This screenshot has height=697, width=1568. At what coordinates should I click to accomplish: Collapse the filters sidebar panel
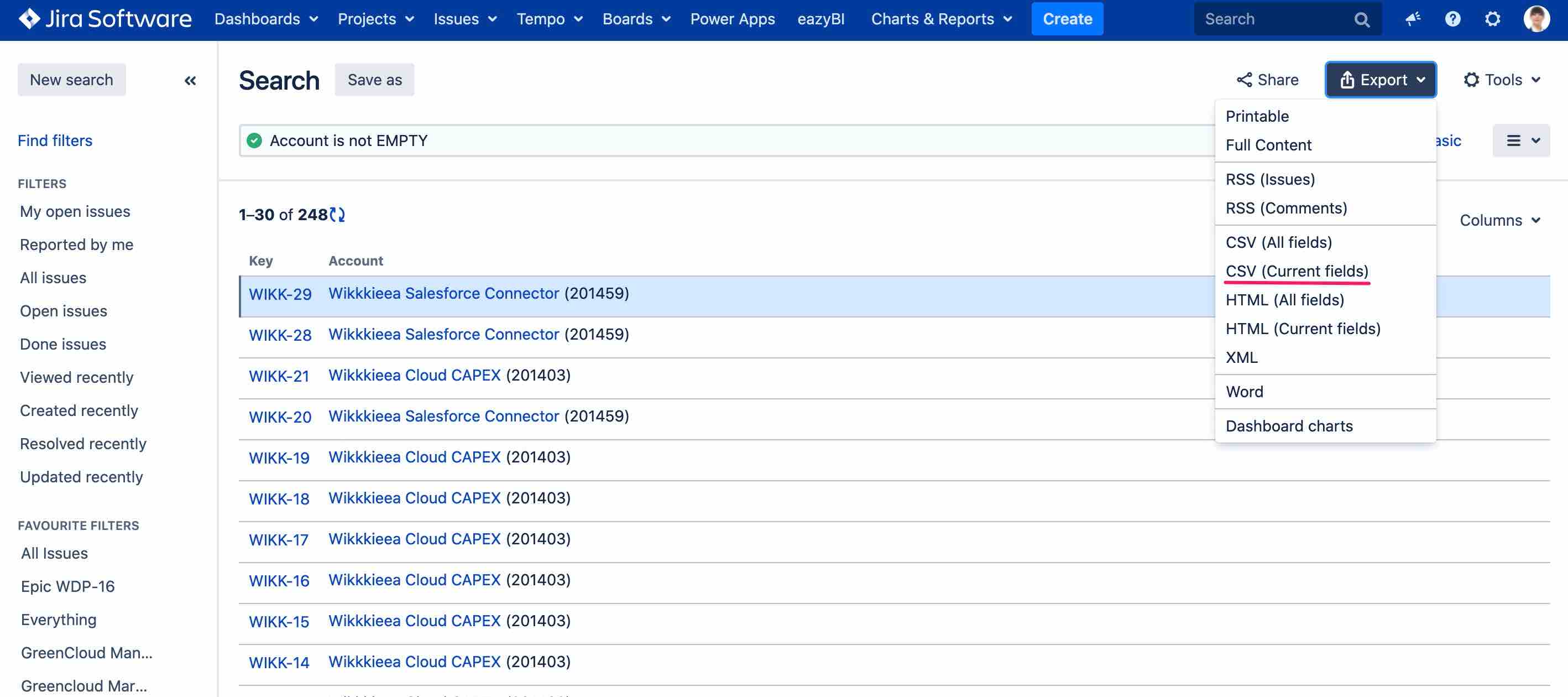click(x=190, y=80)
